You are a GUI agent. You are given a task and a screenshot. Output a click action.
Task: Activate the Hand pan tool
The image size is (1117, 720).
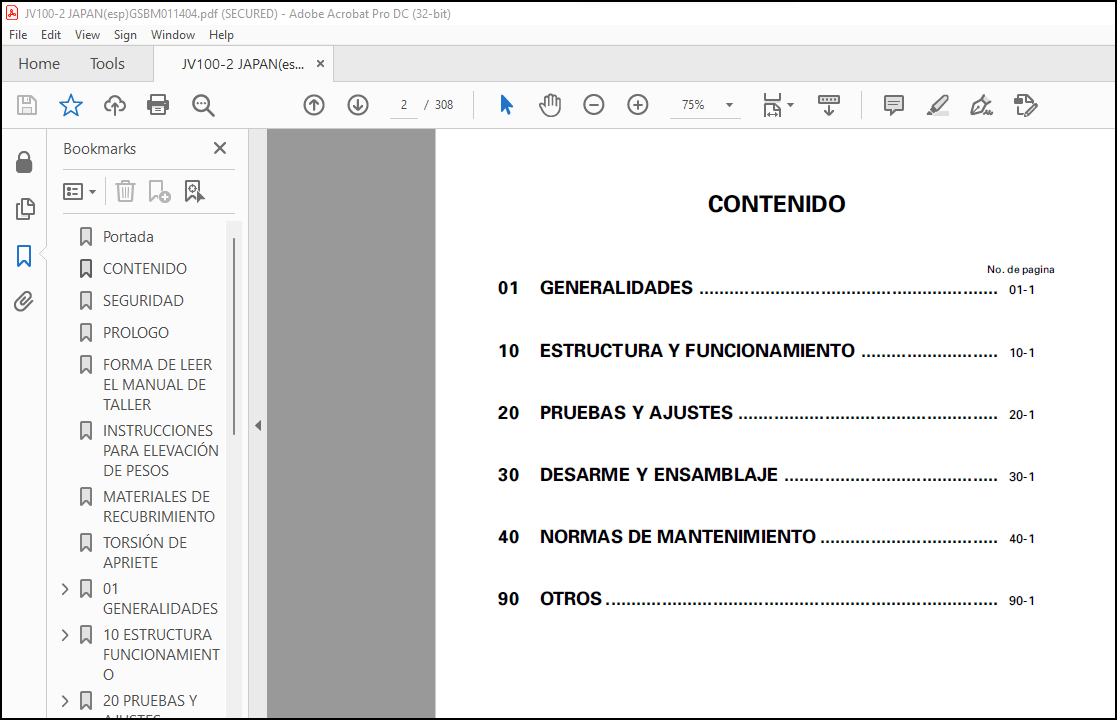point(550,105)
